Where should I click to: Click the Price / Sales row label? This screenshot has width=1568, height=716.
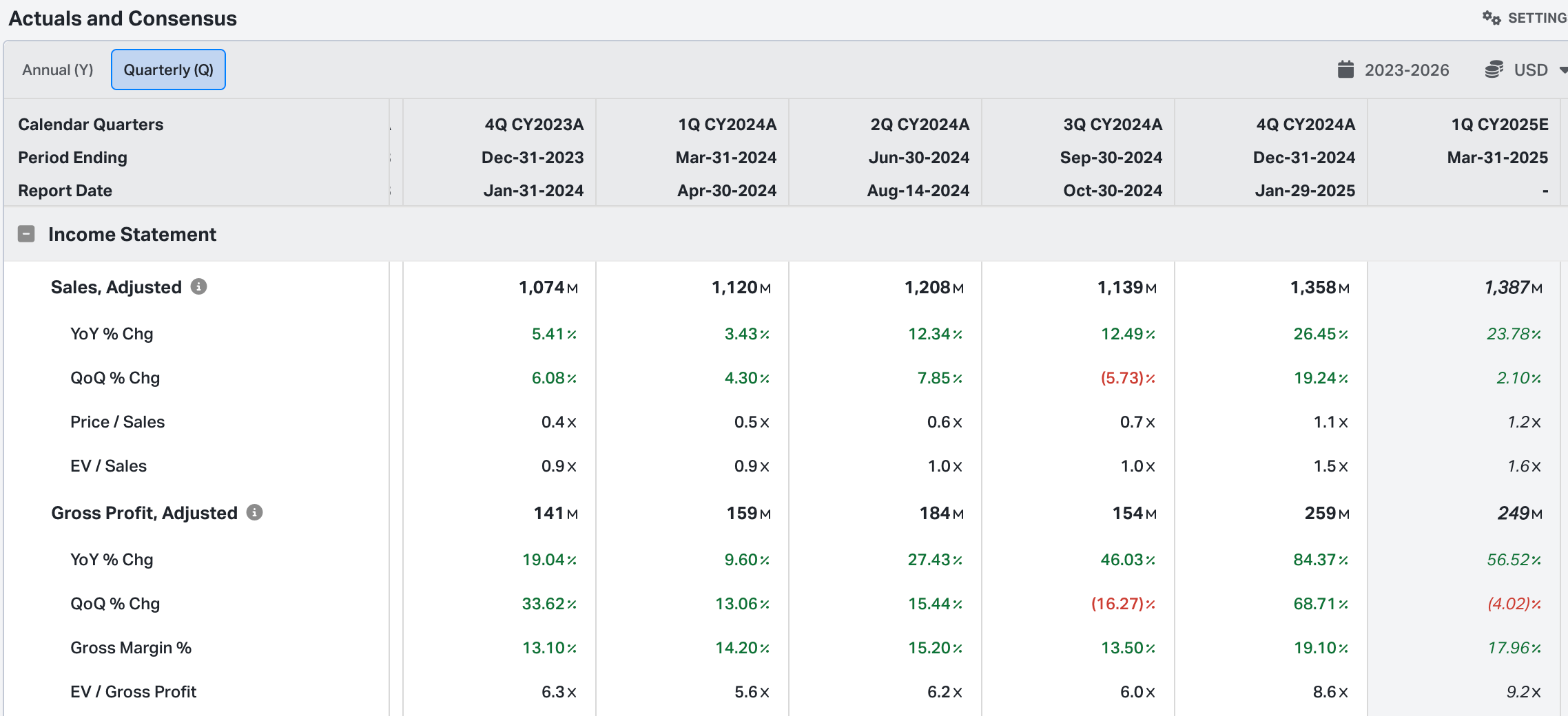(x=118, y=422)
